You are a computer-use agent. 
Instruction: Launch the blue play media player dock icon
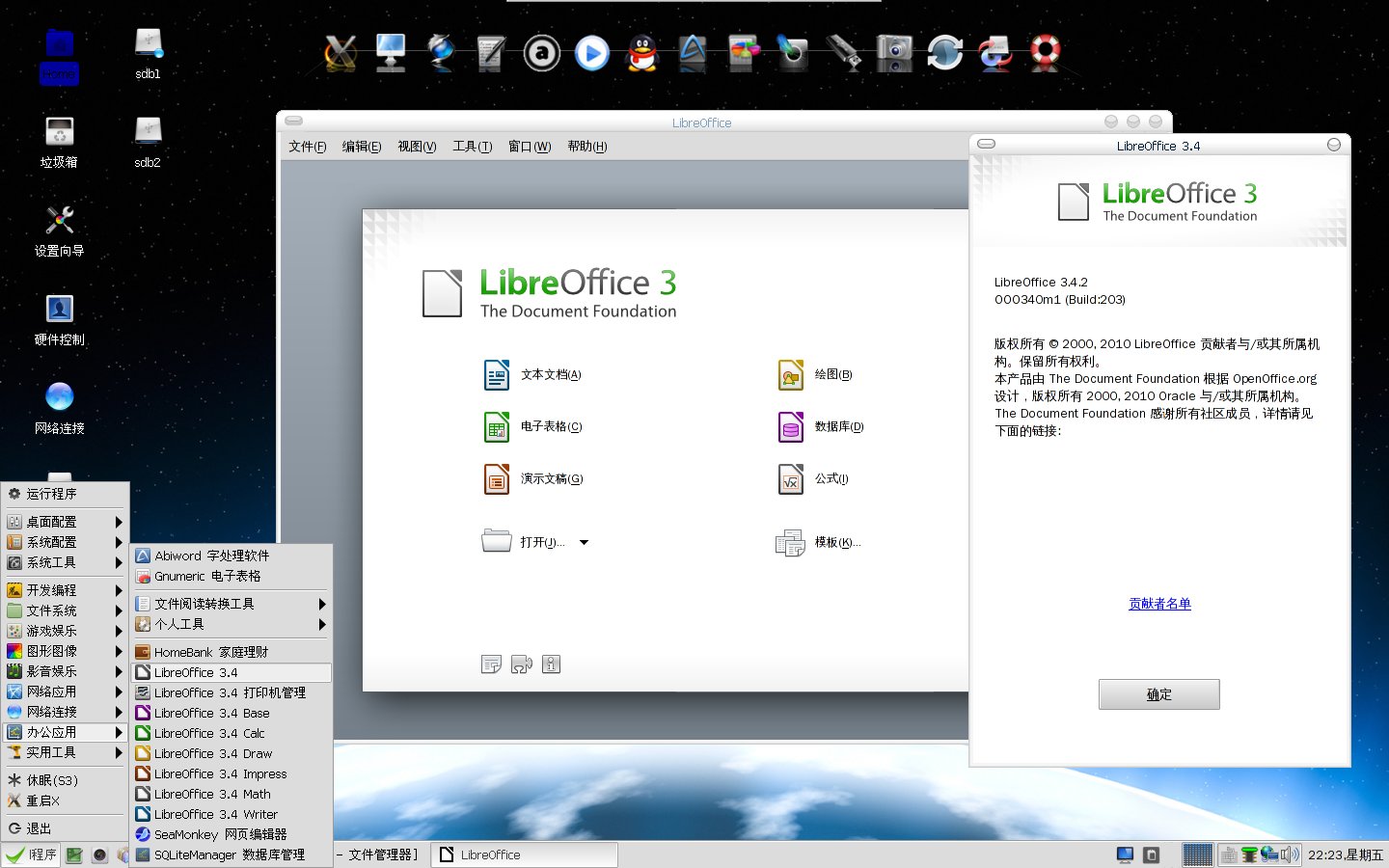591,53
